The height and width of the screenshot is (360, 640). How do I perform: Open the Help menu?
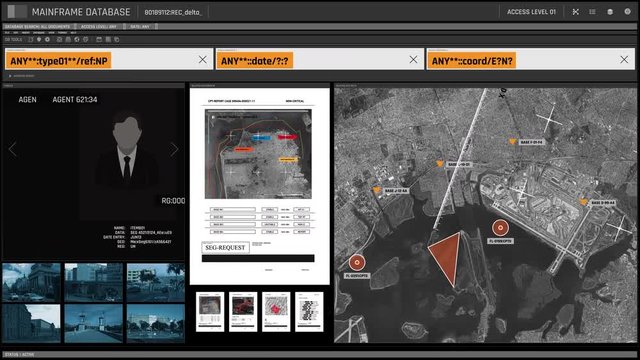(x=73, y=33)
